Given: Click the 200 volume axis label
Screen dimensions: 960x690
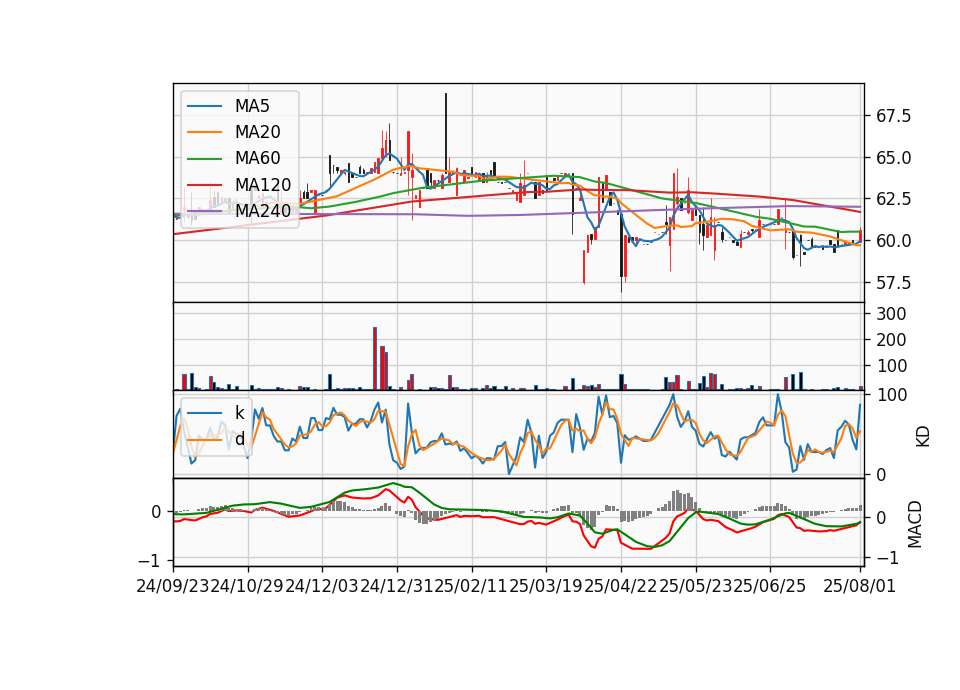Looking at the screenshot, I should [891, 340].
